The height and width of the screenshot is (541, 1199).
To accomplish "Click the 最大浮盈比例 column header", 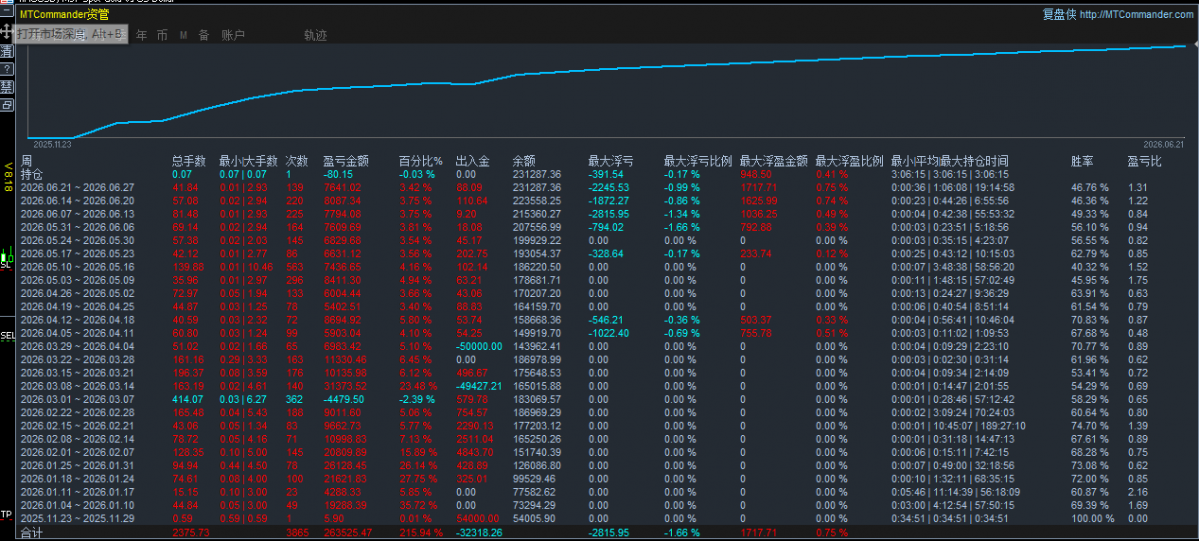I will (x=850, y=161).
